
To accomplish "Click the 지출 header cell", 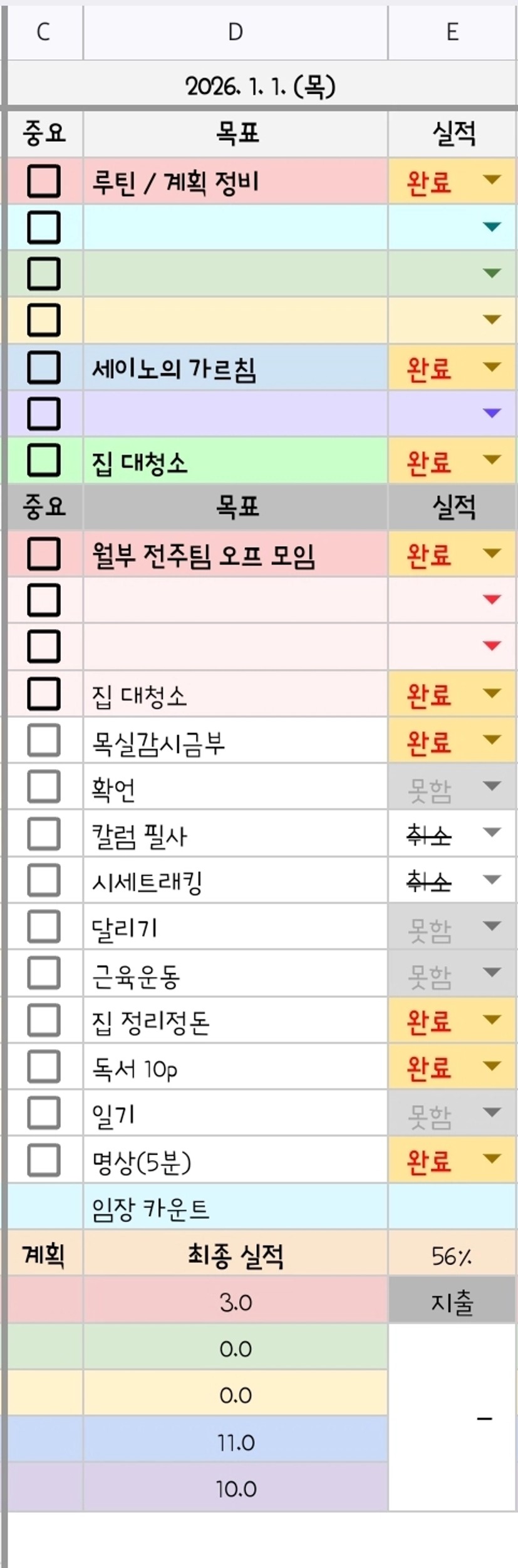I will point(452,1302).
